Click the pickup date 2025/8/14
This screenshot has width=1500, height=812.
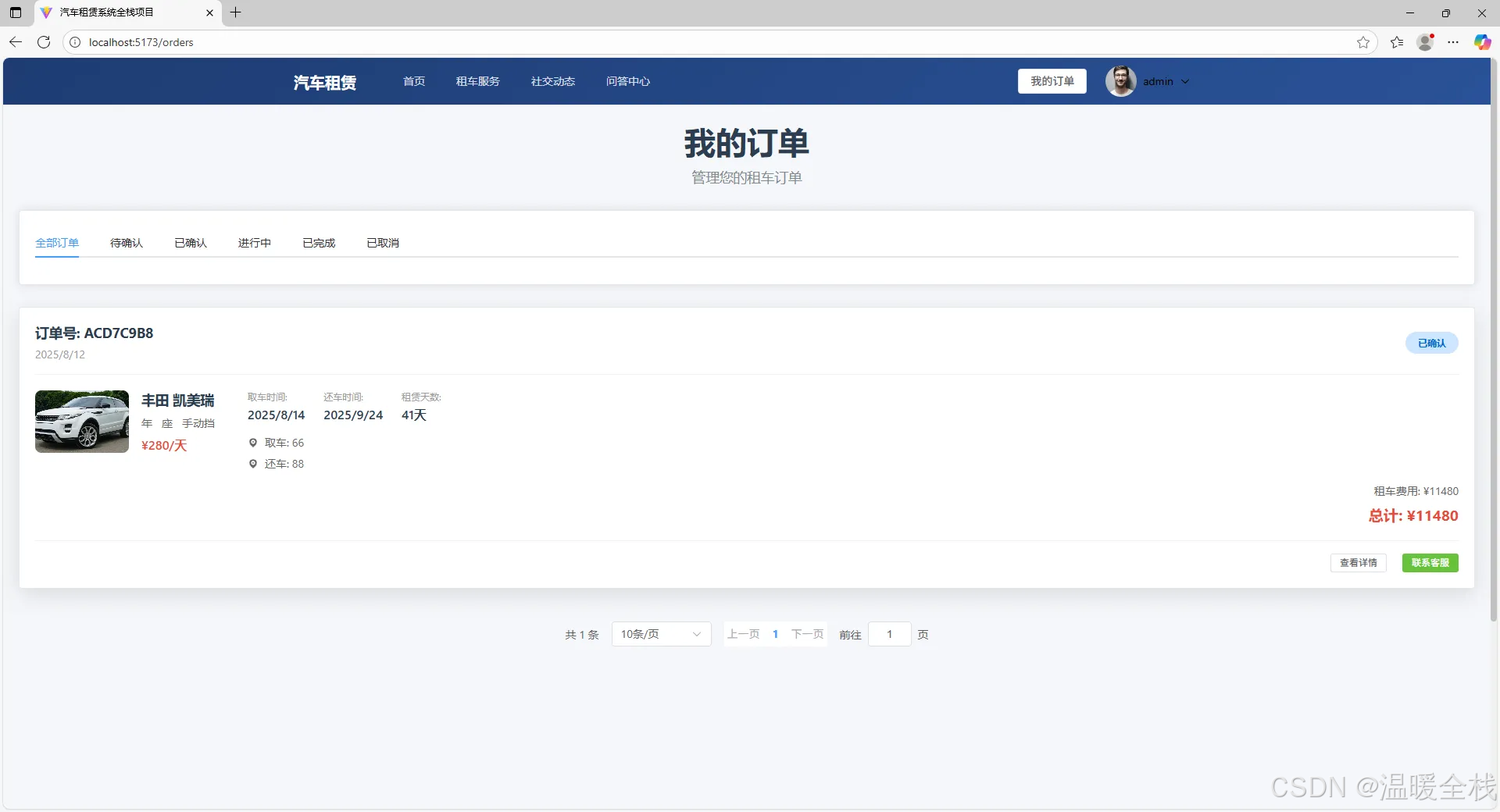(x=276, y=415)
